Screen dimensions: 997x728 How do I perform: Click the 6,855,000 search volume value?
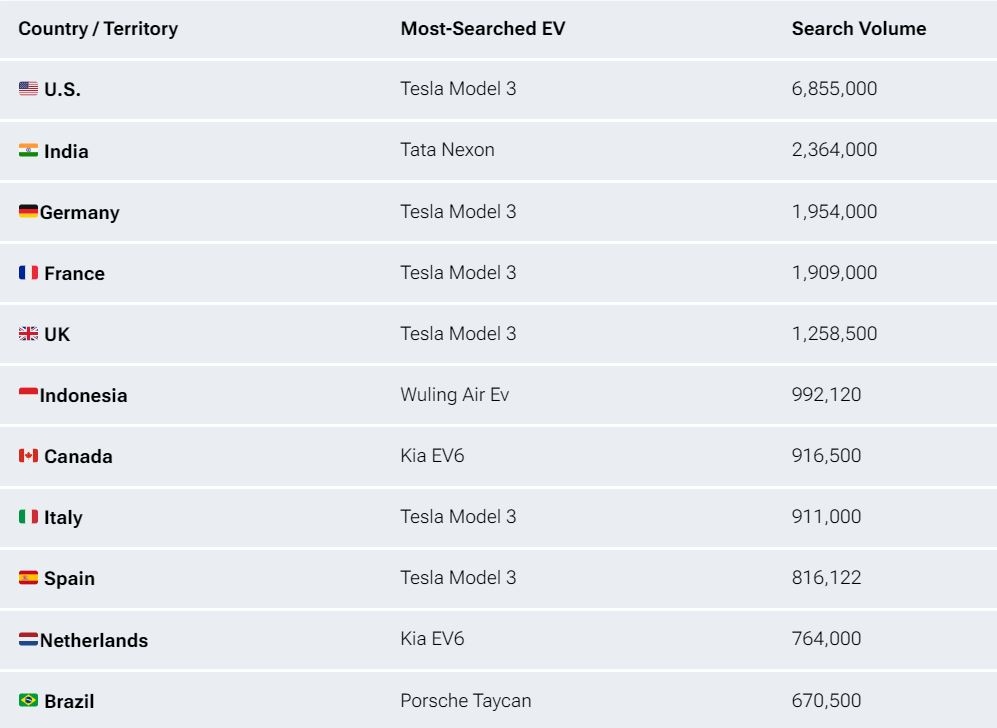click(x=834, y=88)
